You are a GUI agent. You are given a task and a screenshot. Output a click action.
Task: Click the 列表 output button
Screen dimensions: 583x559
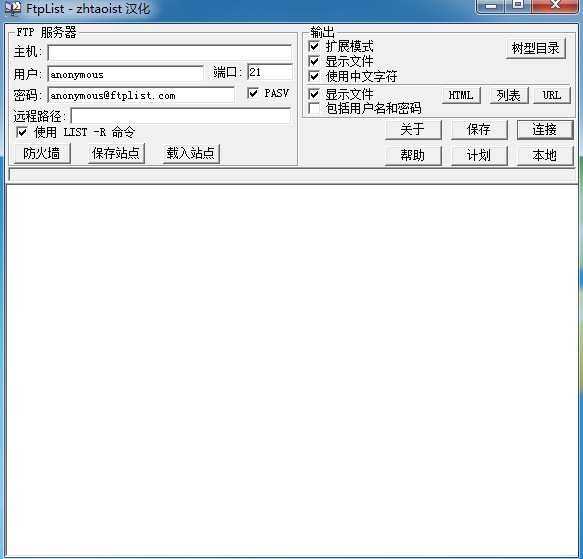[x=509, y=96]
